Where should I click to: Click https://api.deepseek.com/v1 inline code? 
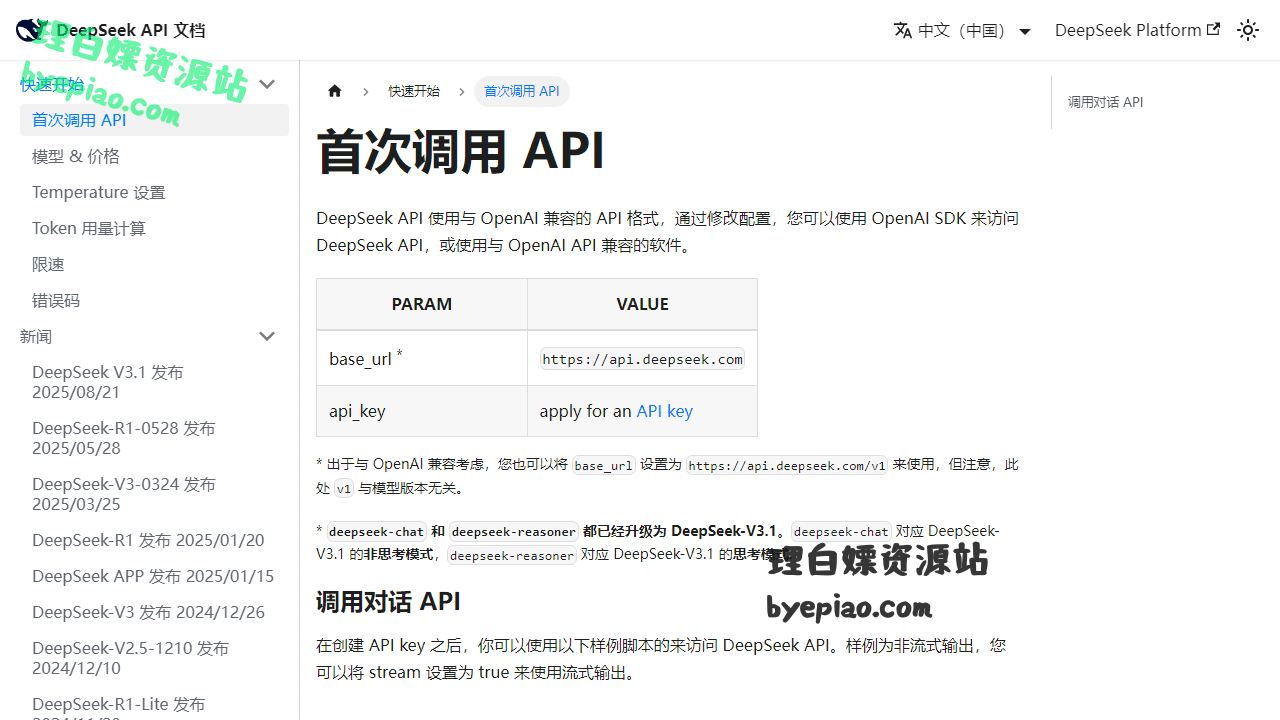click(x=787, y=465)
